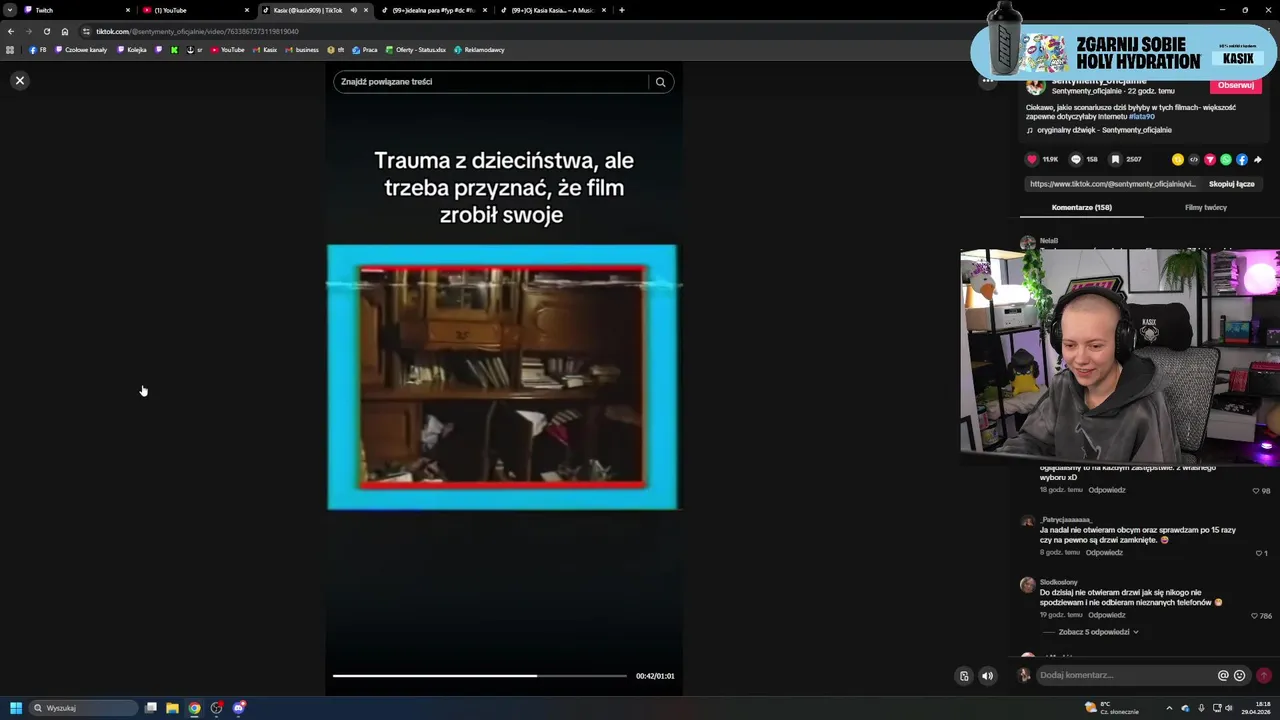
Task: Open Chrome from the taskbar
Action: 194,708
